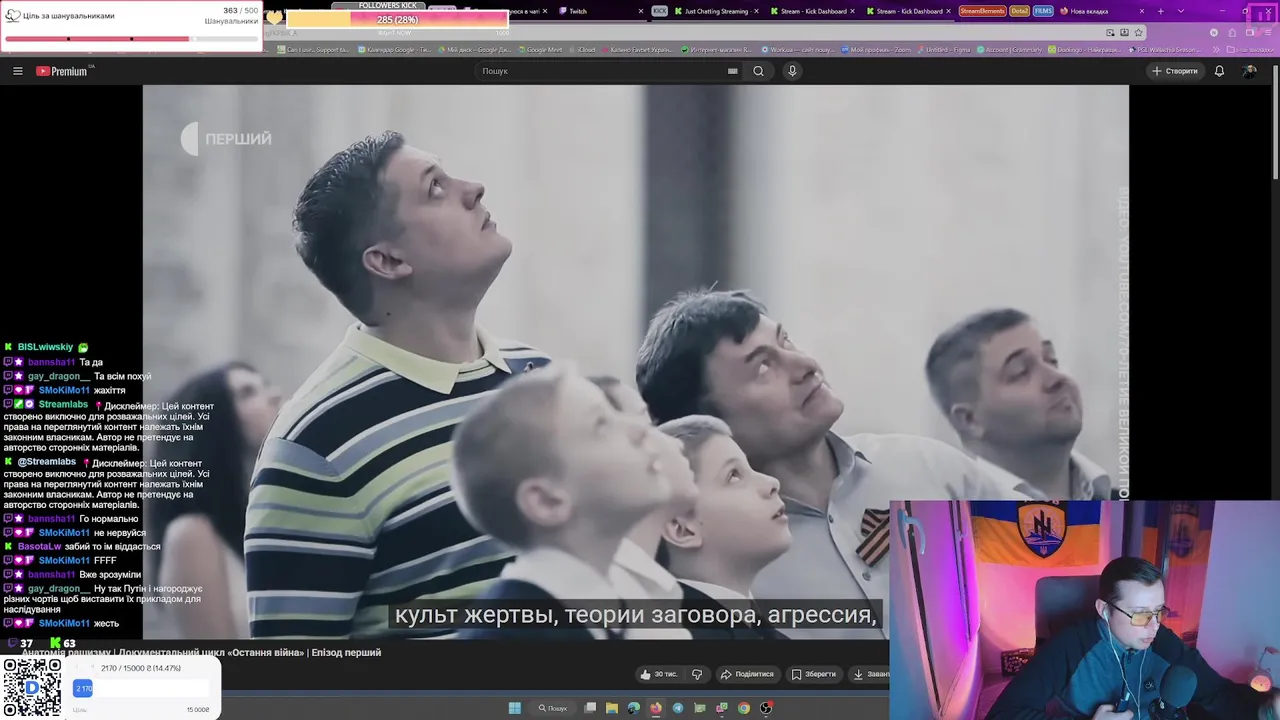The image size is (1280, 720).
Task: Expand the KICK tab group label
Action: coord(659,11)
